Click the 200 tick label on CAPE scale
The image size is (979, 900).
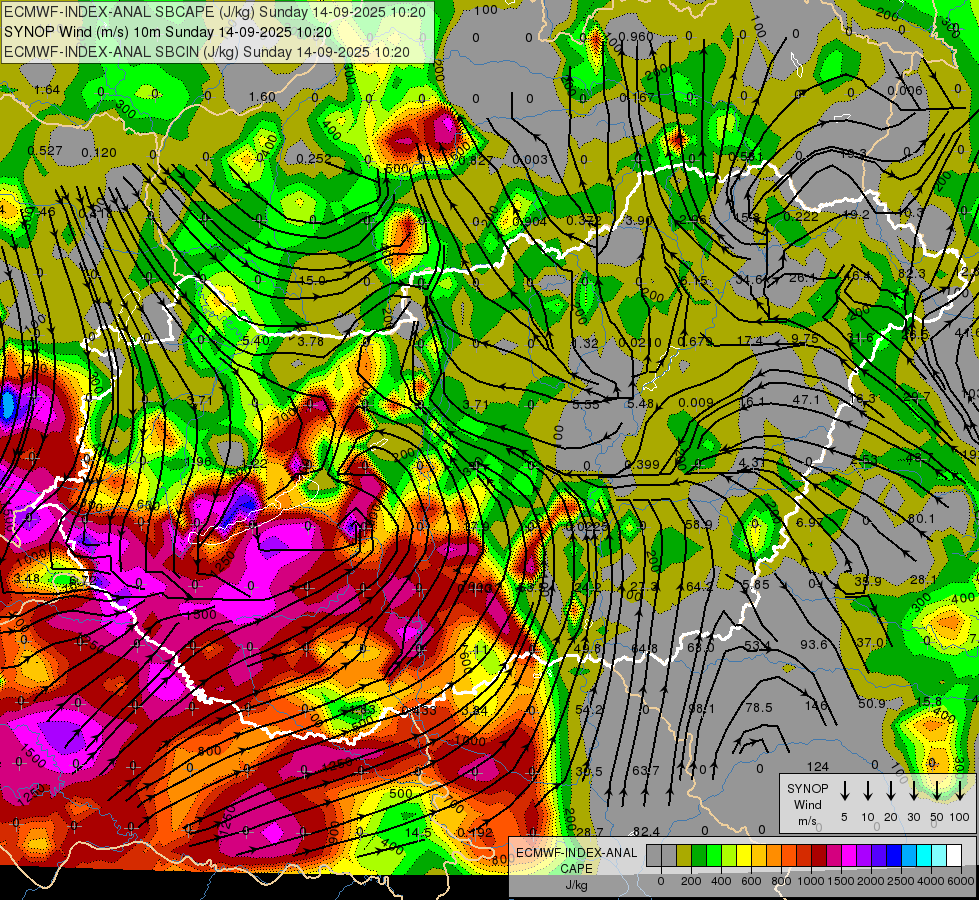pos(691,881)
